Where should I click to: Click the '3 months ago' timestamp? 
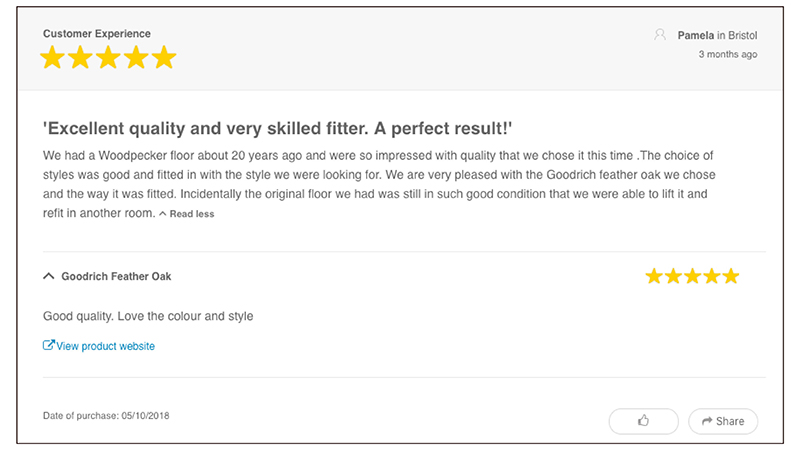(x=727, y=54)
